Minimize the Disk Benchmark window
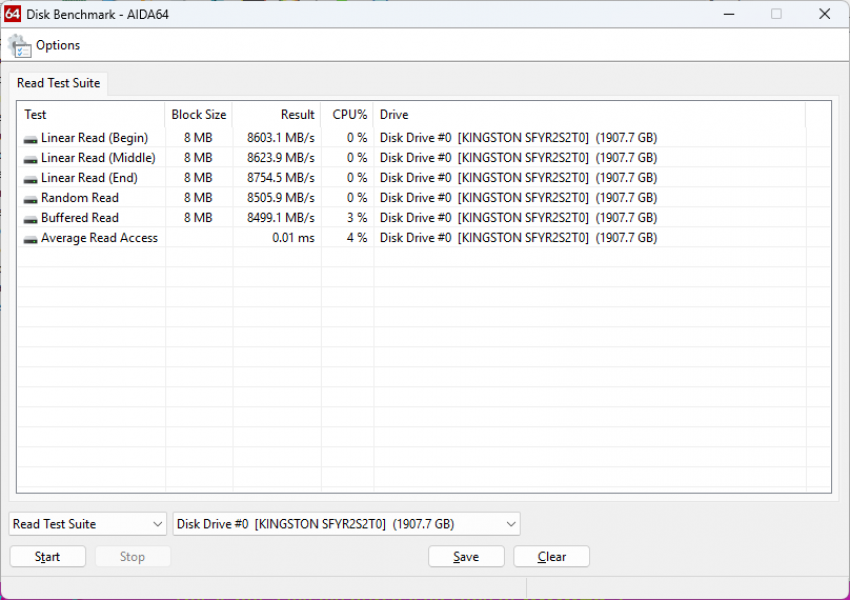The height and width of the screenshot is (600, 850). (729, 14)
